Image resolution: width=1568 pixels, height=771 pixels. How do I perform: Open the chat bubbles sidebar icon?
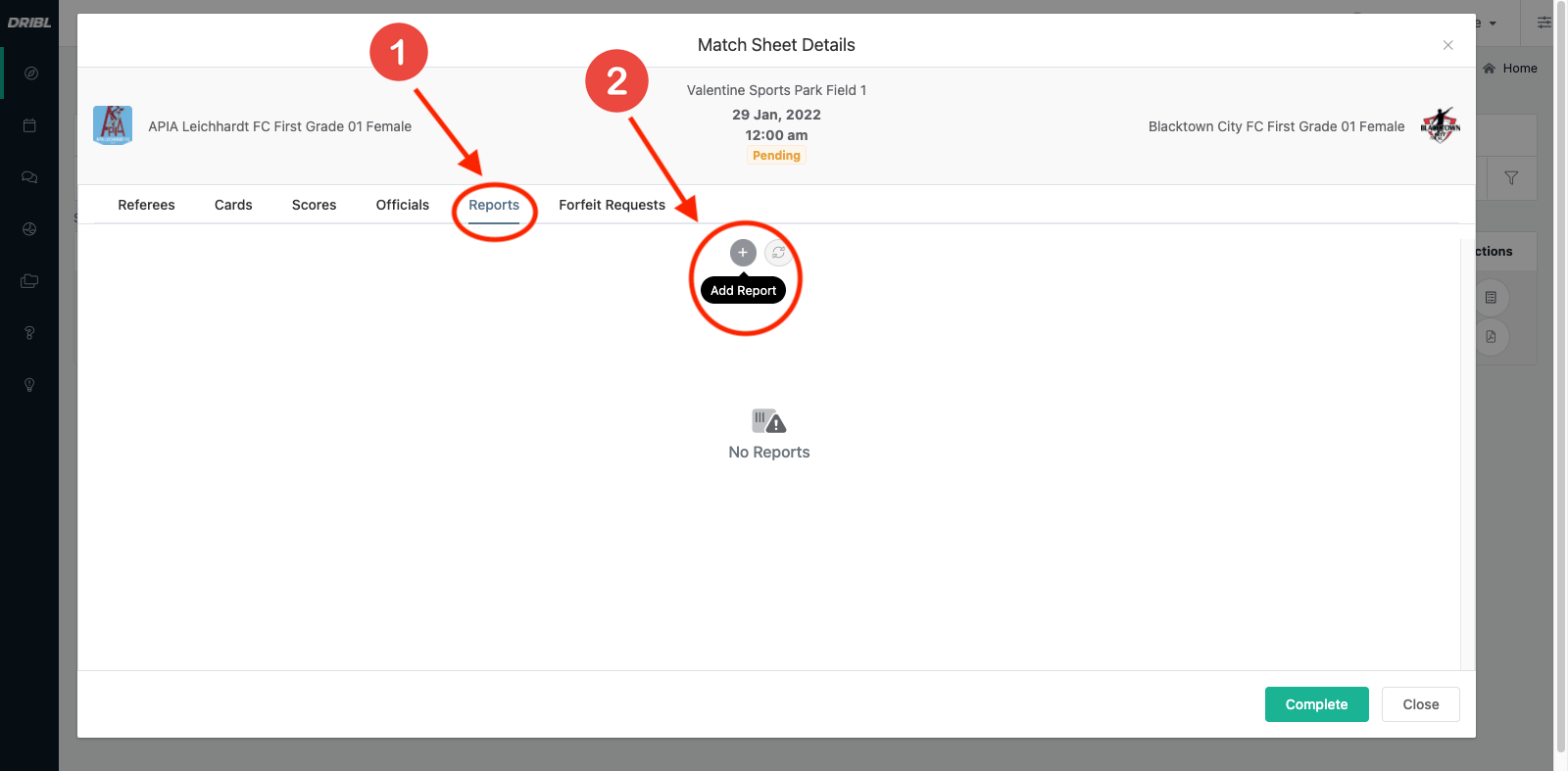tap(30, 177)
